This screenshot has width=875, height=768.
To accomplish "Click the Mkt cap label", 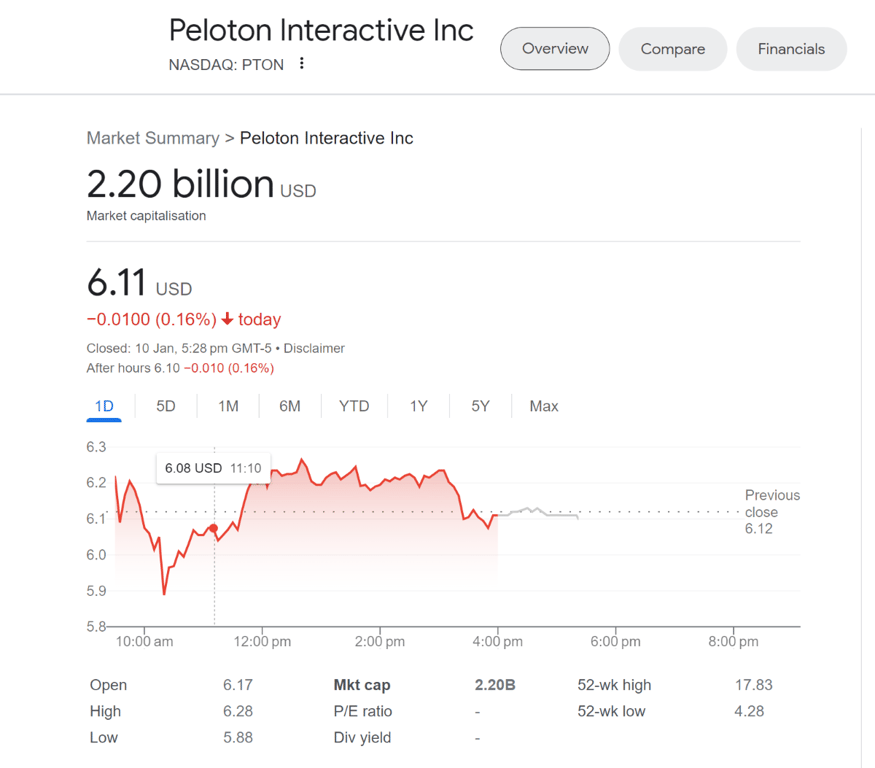I will pos(362,685).
